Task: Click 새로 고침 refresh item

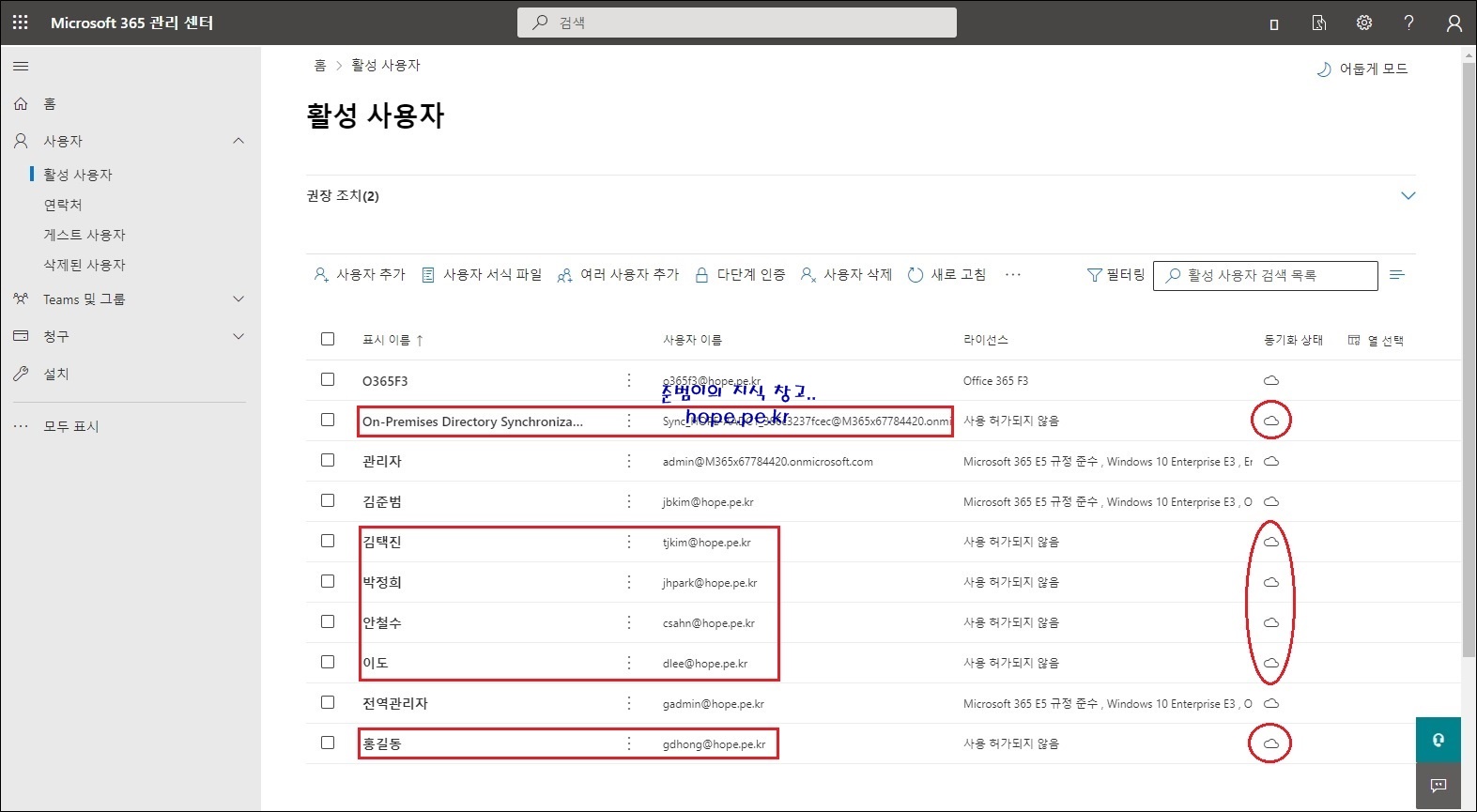Action: 946,274
